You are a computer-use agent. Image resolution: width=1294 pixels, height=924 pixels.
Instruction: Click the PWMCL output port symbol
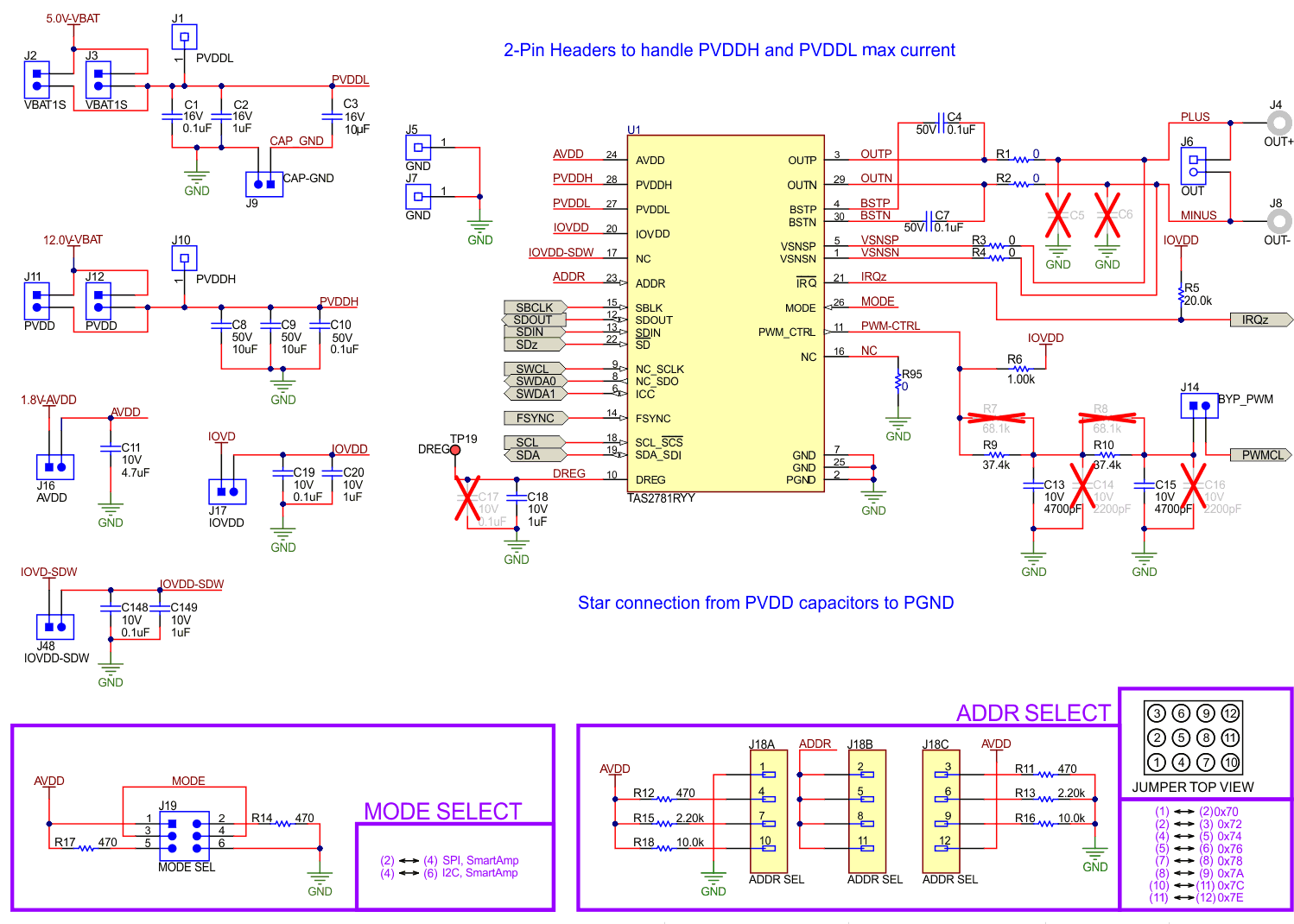[x=1261, y=455]
